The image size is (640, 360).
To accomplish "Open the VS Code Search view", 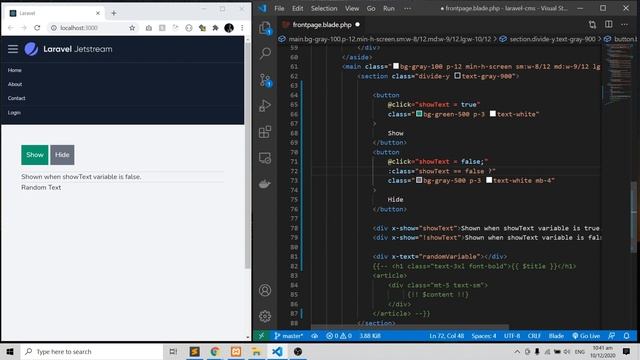I will click(x=265, y=53).
